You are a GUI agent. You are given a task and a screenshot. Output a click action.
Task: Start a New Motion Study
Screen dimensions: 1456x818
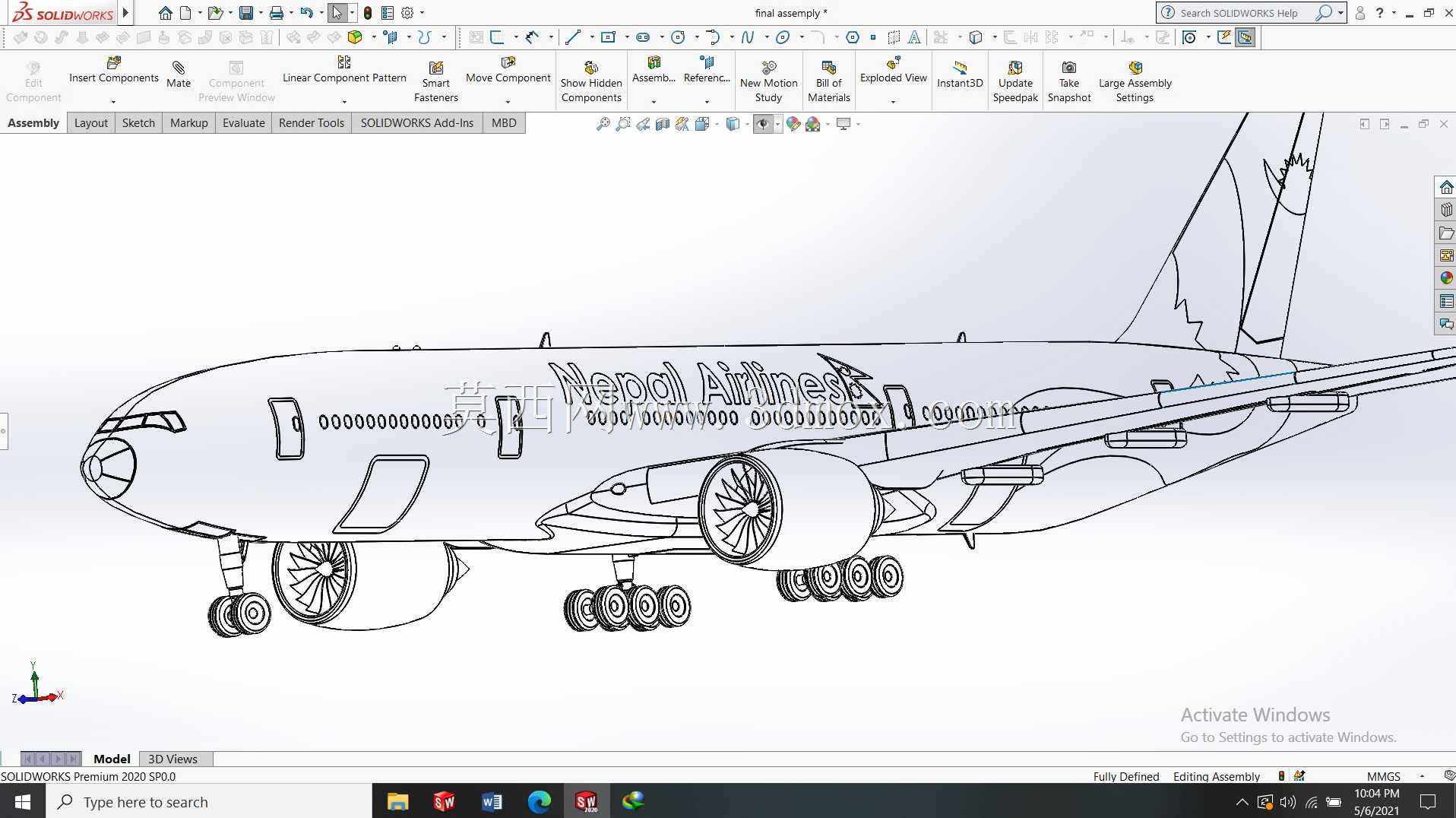768,81
